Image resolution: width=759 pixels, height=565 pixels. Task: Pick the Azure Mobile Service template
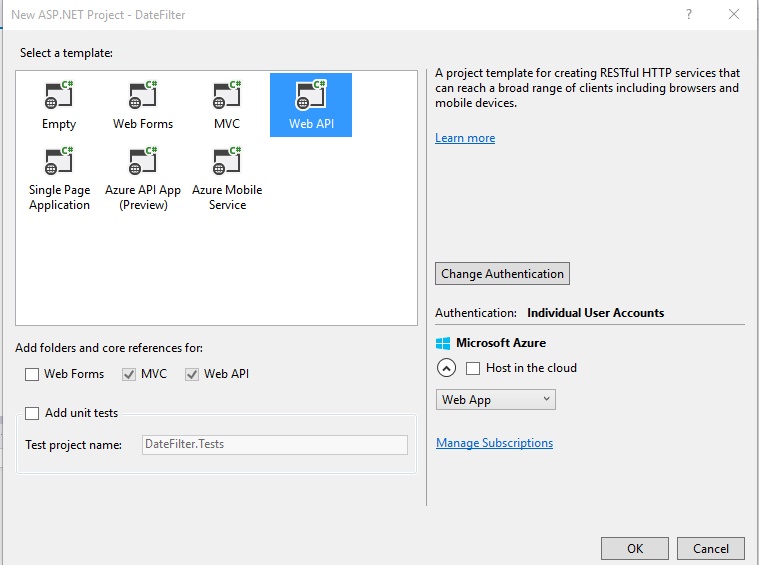(x=227, y=179)
